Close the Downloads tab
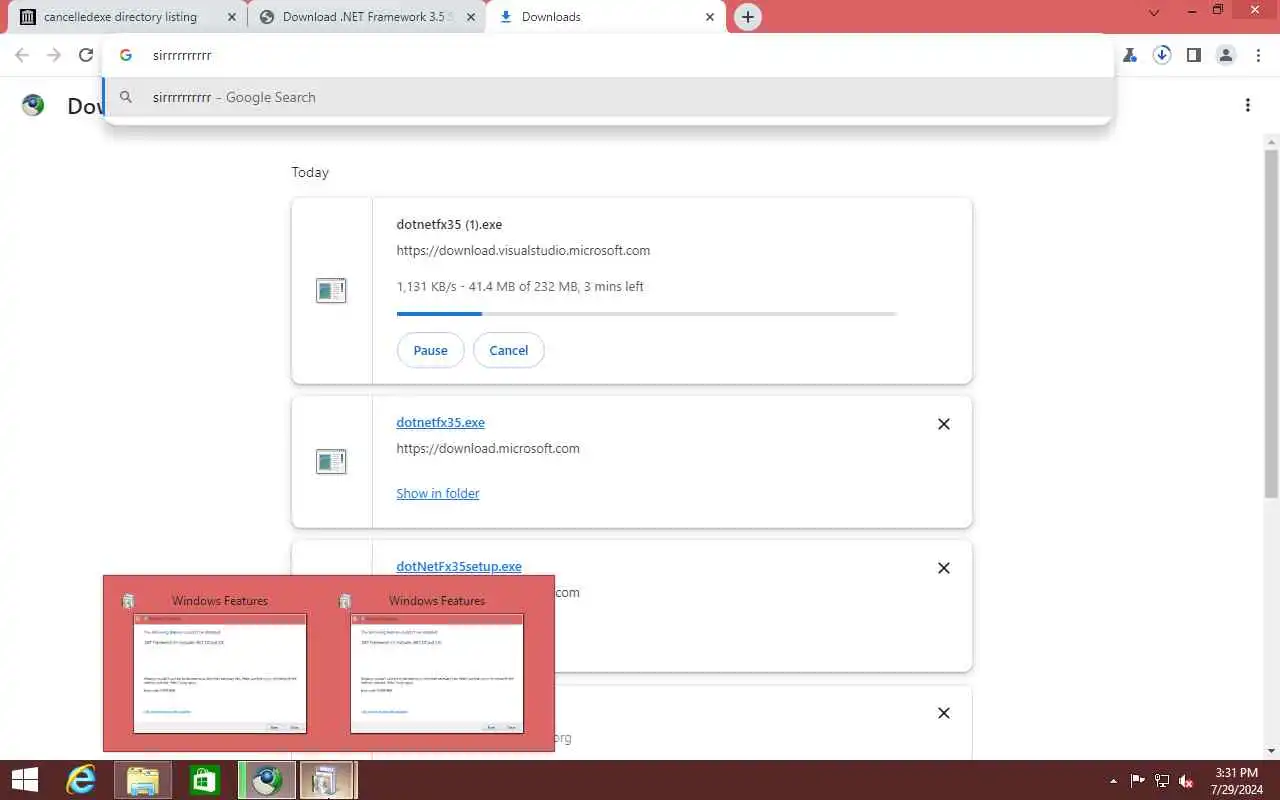Image resolution: width=1280 pixels, height=800 pixels. [710, 17]
